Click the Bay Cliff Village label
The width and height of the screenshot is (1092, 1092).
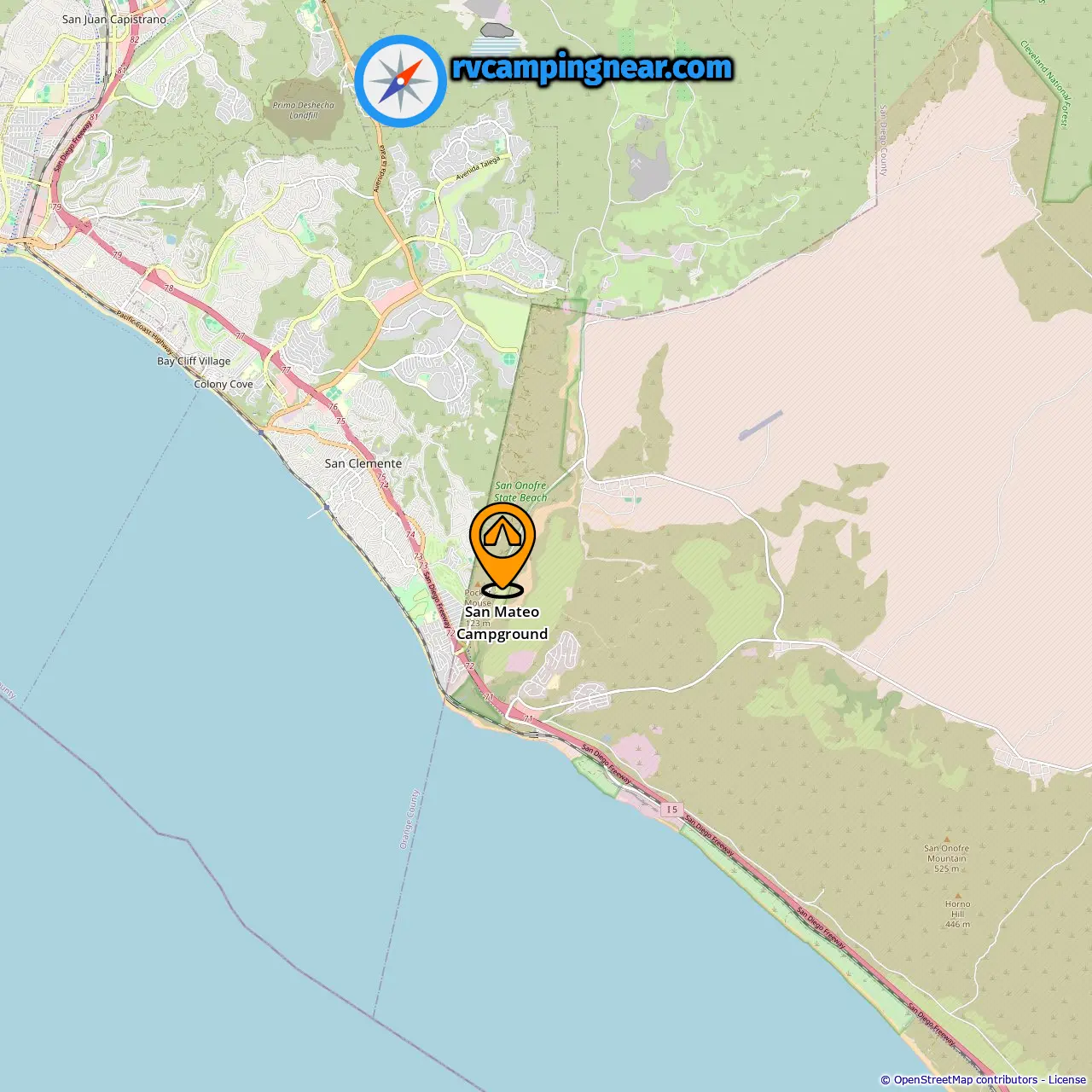(x=194, y=361)
